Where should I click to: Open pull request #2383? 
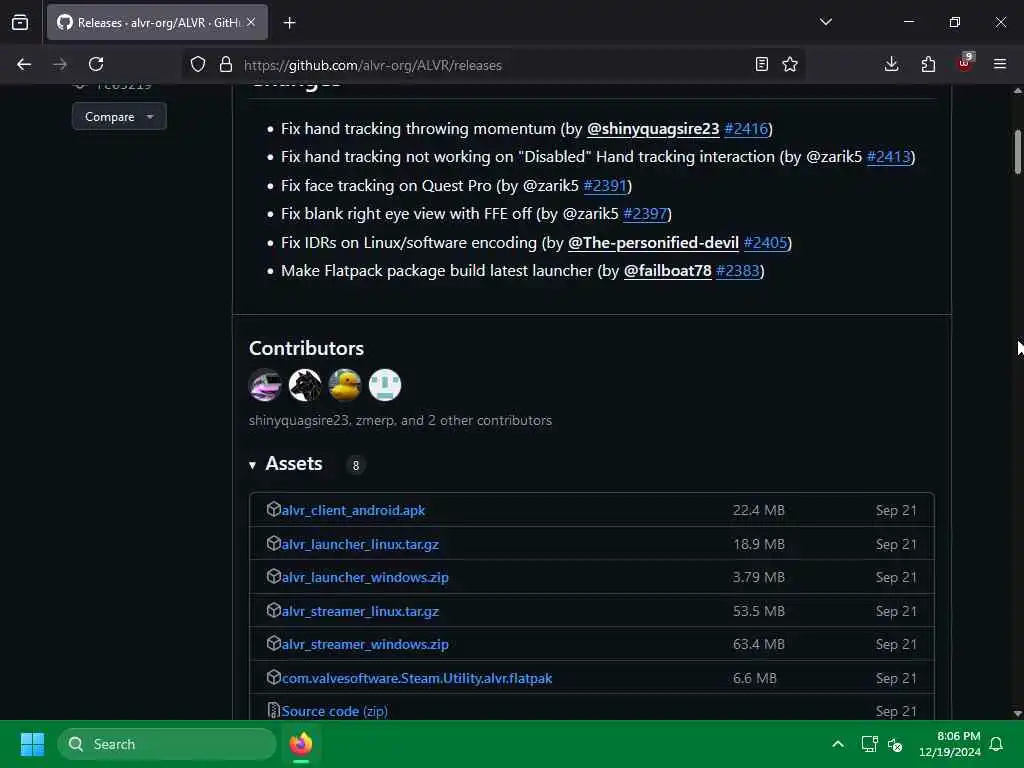pyautogui.click(x=738, y=270)
